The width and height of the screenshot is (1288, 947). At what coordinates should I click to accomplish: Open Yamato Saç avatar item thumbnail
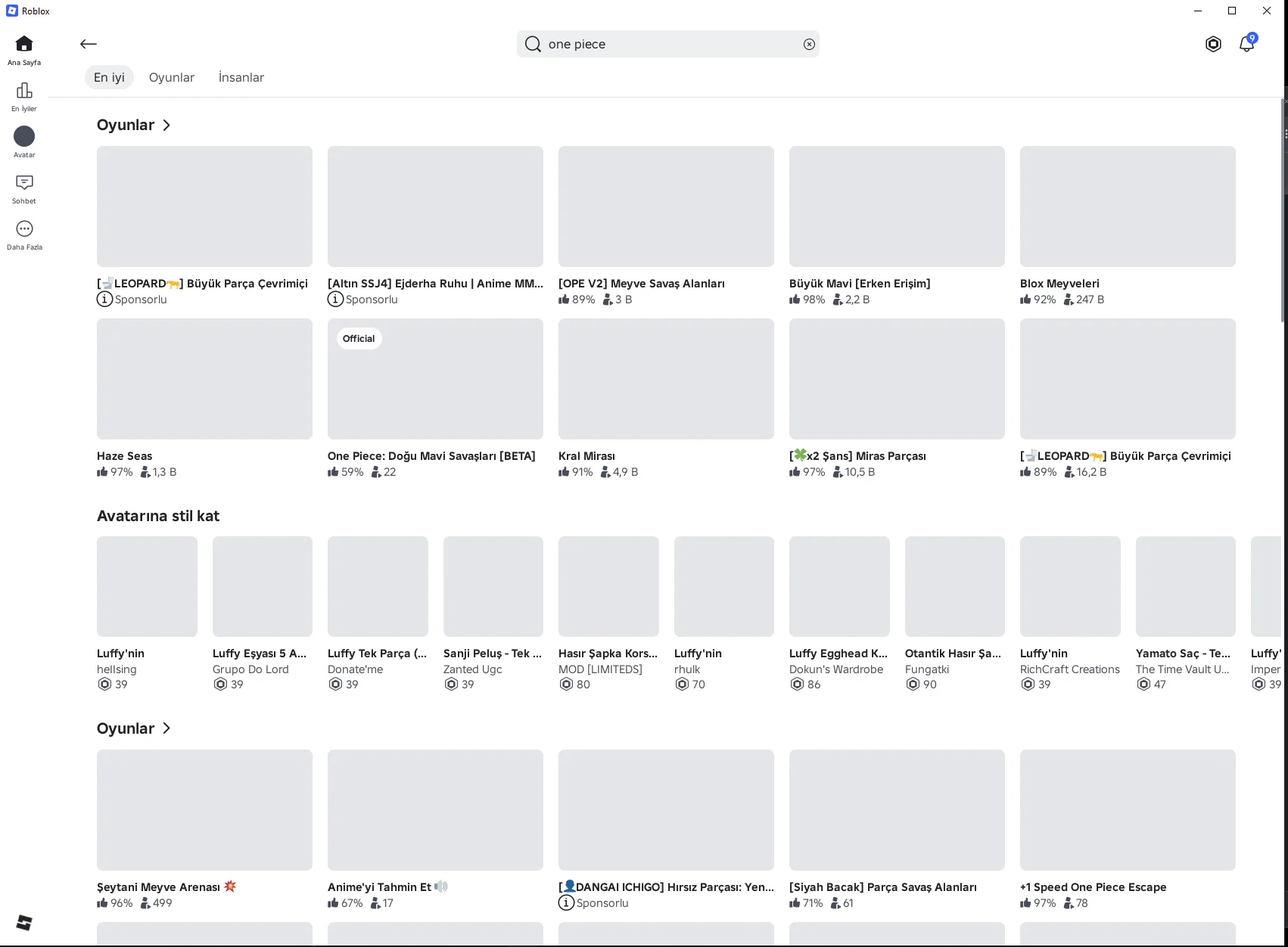click(x=1186, y=586)
